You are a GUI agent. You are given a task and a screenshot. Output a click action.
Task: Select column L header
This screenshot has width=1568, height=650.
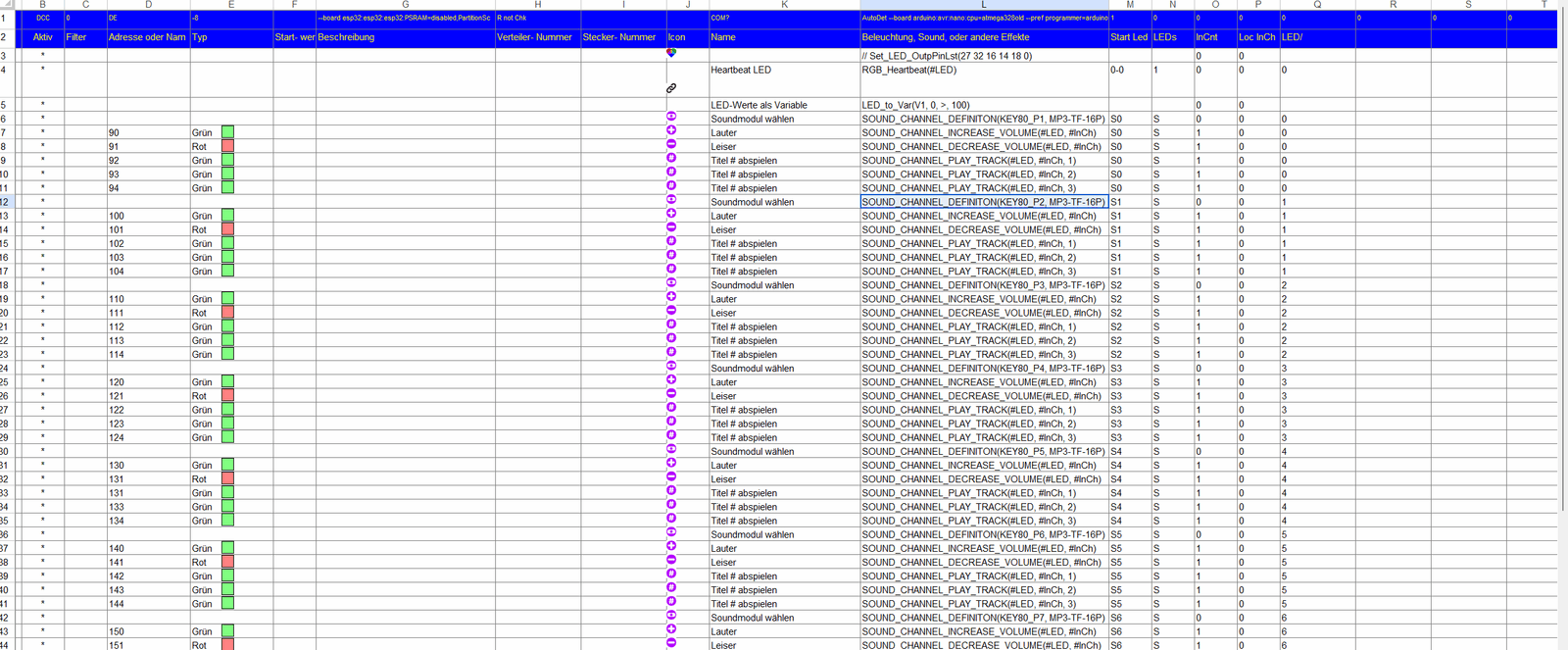click(984, 5)
